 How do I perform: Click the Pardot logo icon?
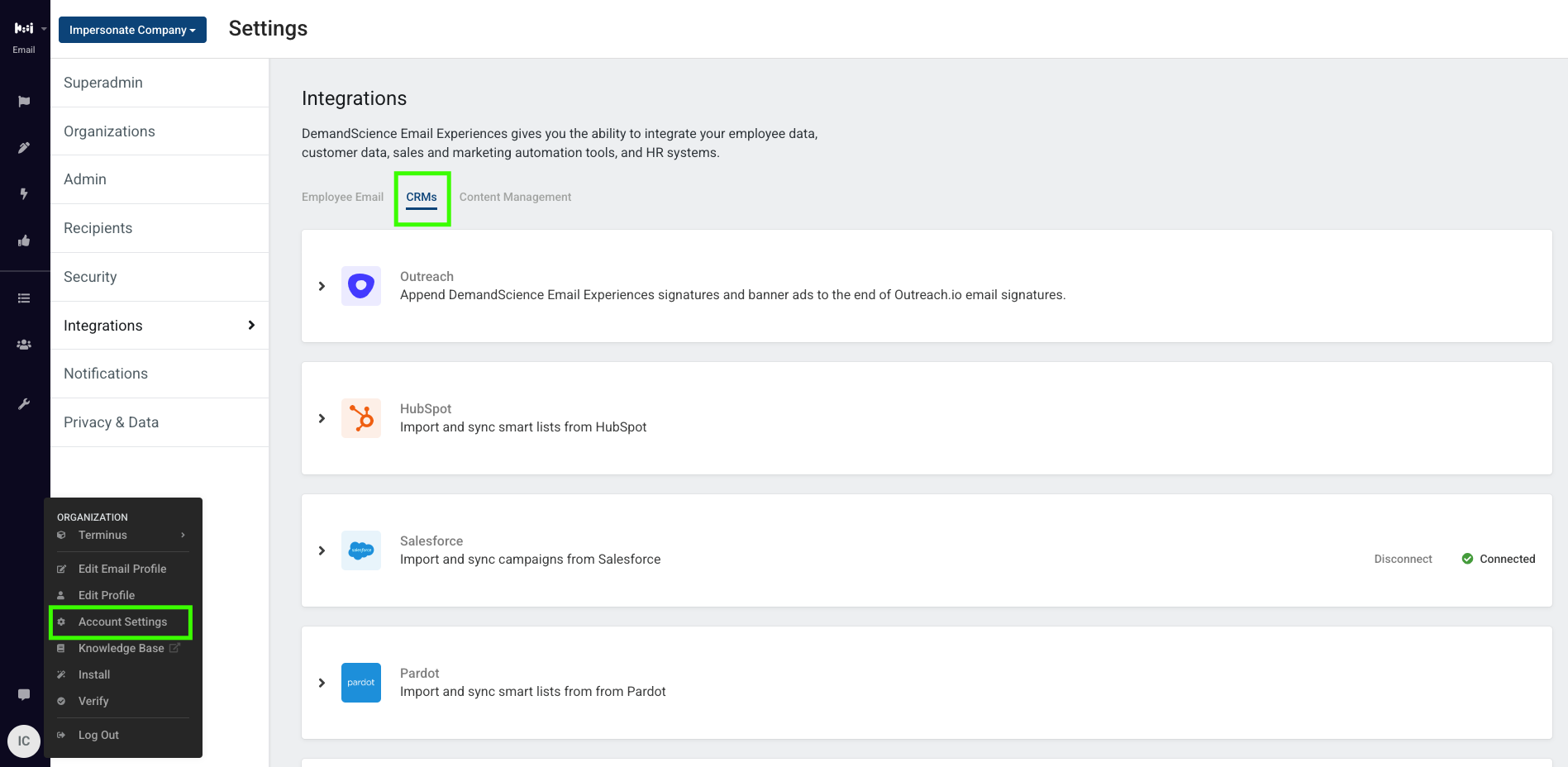(361, 683)
